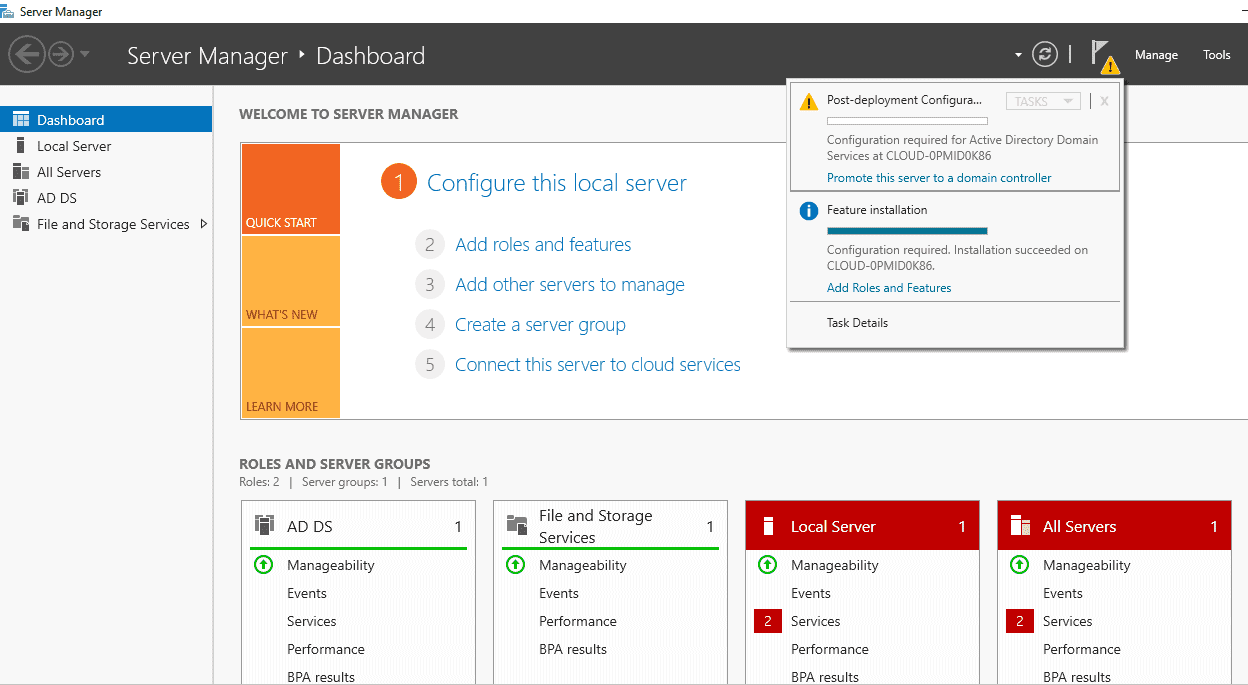
Task: Open Task Details in notifications panel
Action: 857,323
